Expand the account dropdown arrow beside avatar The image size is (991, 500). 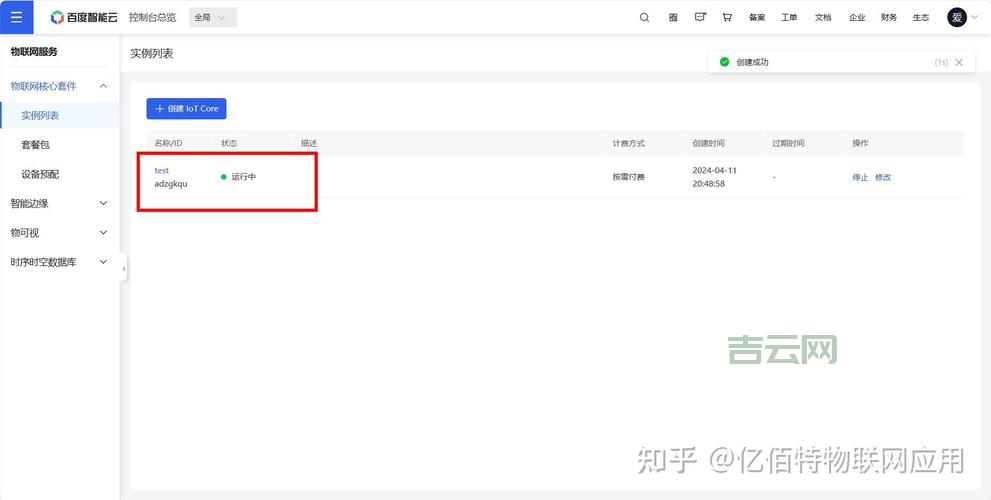click(x=974, y=18)
